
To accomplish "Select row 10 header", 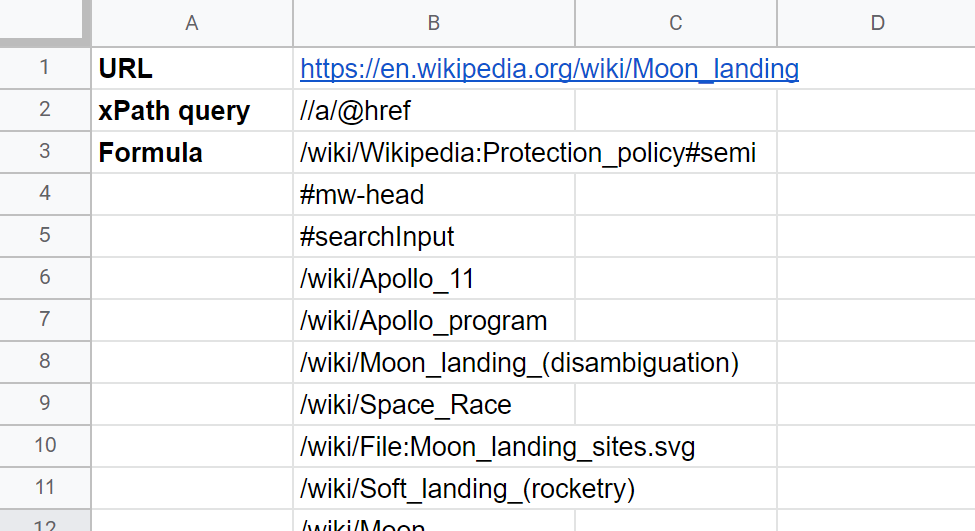I will (45, 446).
